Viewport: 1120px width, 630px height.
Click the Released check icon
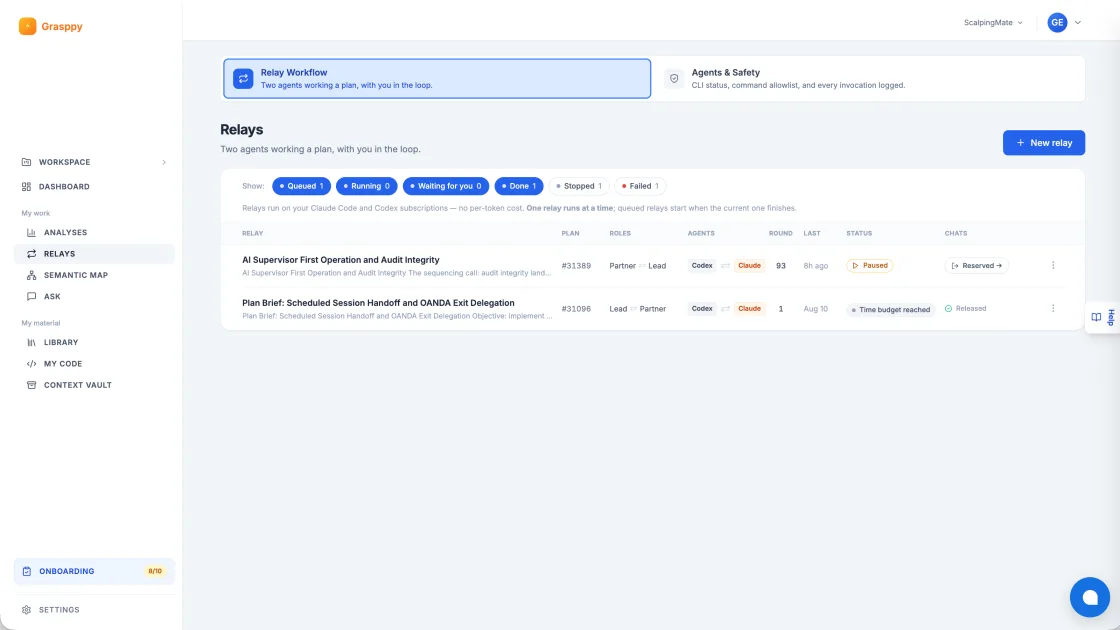[949, 309]
